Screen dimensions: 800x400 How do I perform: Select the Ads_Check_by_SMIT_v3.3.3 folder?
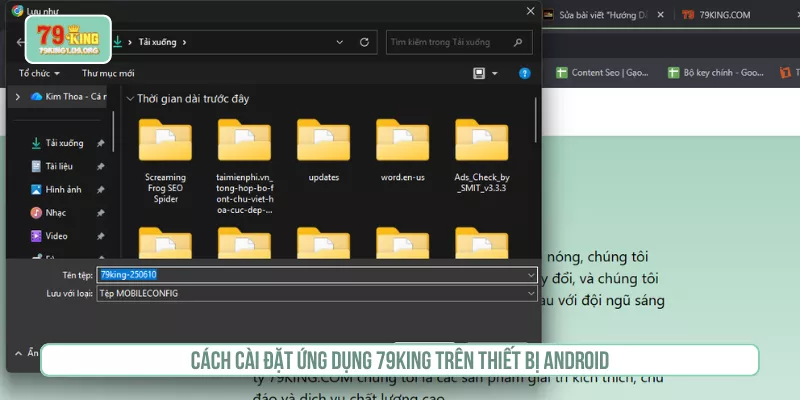pyautogui.click(x=482, y=156)
